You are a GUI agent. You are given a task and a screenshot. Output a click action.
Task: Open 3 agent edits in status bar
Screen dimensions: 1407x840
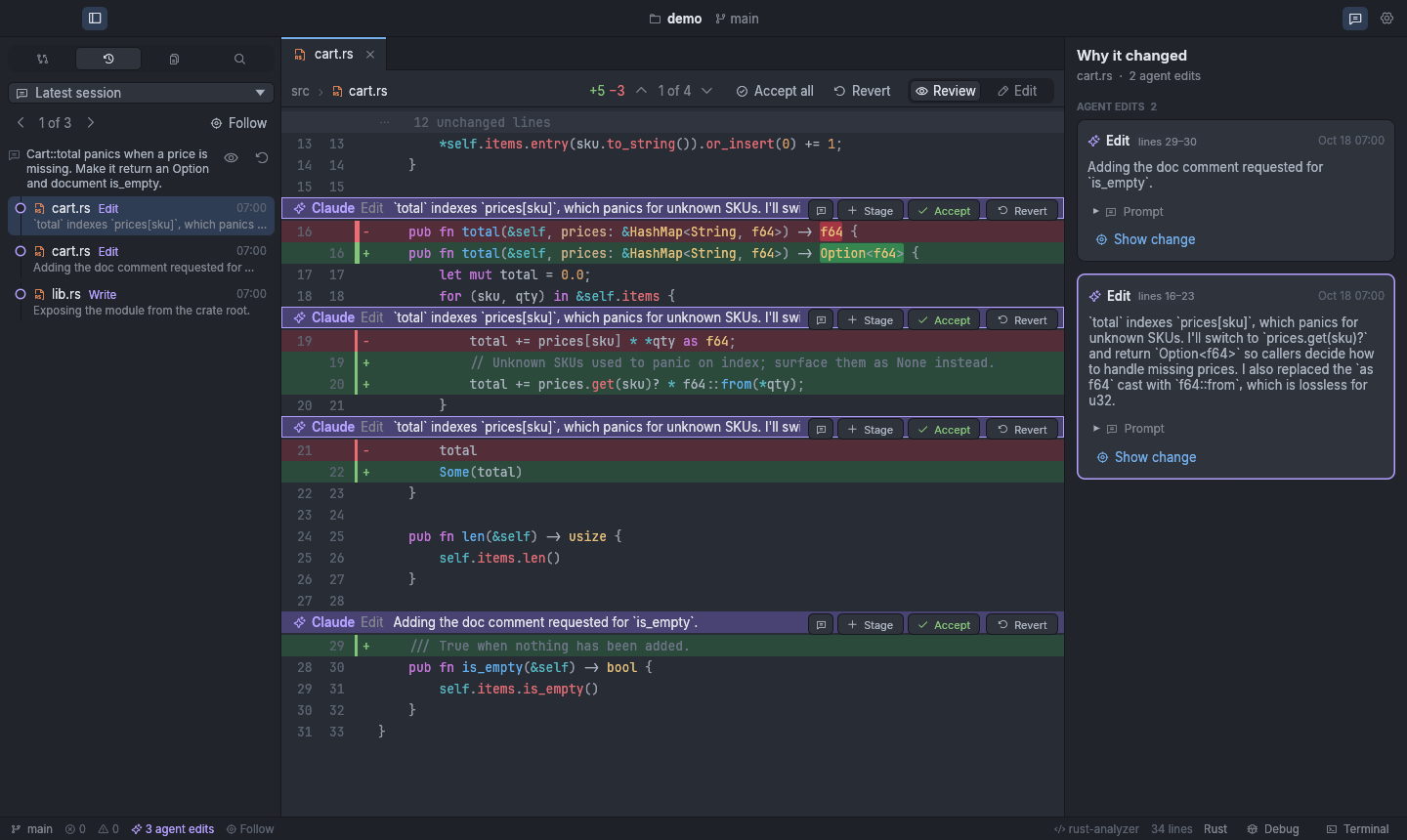pos(173,828)
